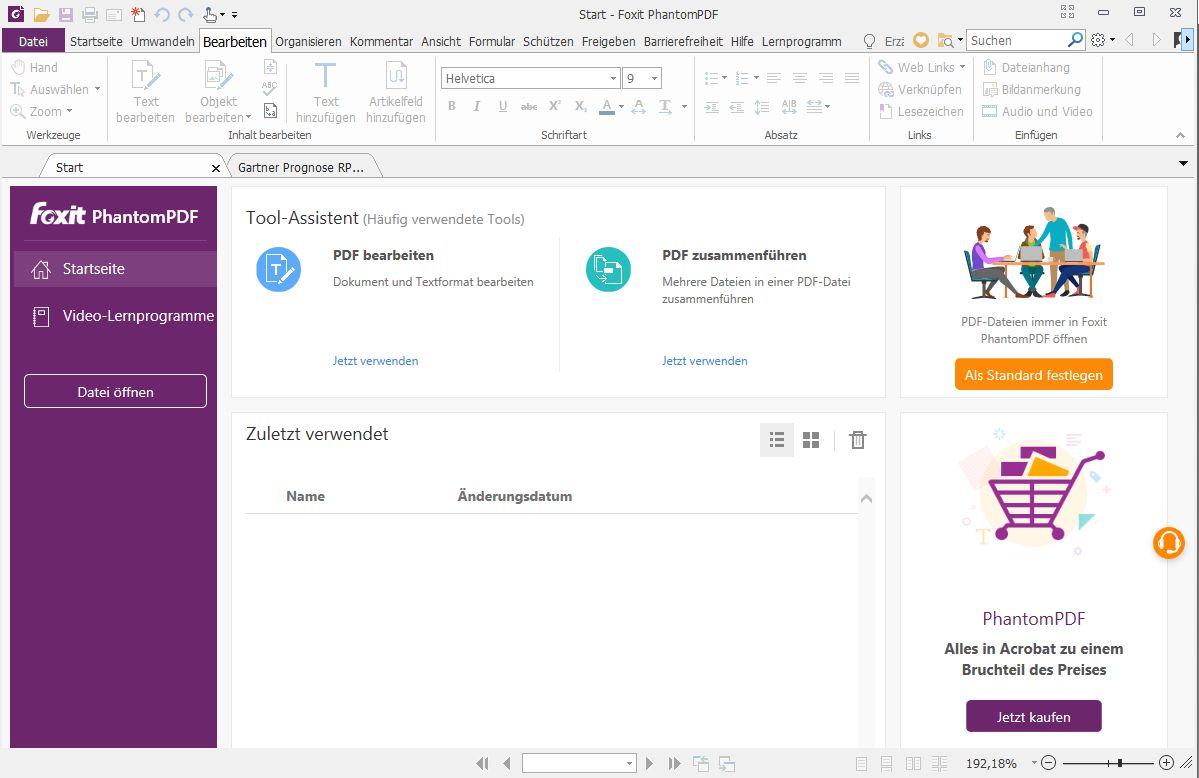Switch to the Gartner Prognose RP document tab
Image resolution: width=1199 pixels, height=778 pixels.
pos(301,168)
